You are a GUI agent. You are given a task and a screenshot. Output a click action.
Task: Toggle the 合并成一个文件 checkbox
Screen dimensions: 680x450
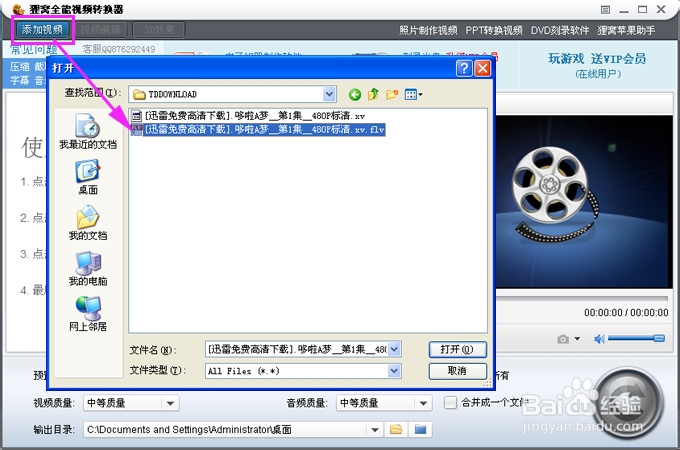[451, 403]
